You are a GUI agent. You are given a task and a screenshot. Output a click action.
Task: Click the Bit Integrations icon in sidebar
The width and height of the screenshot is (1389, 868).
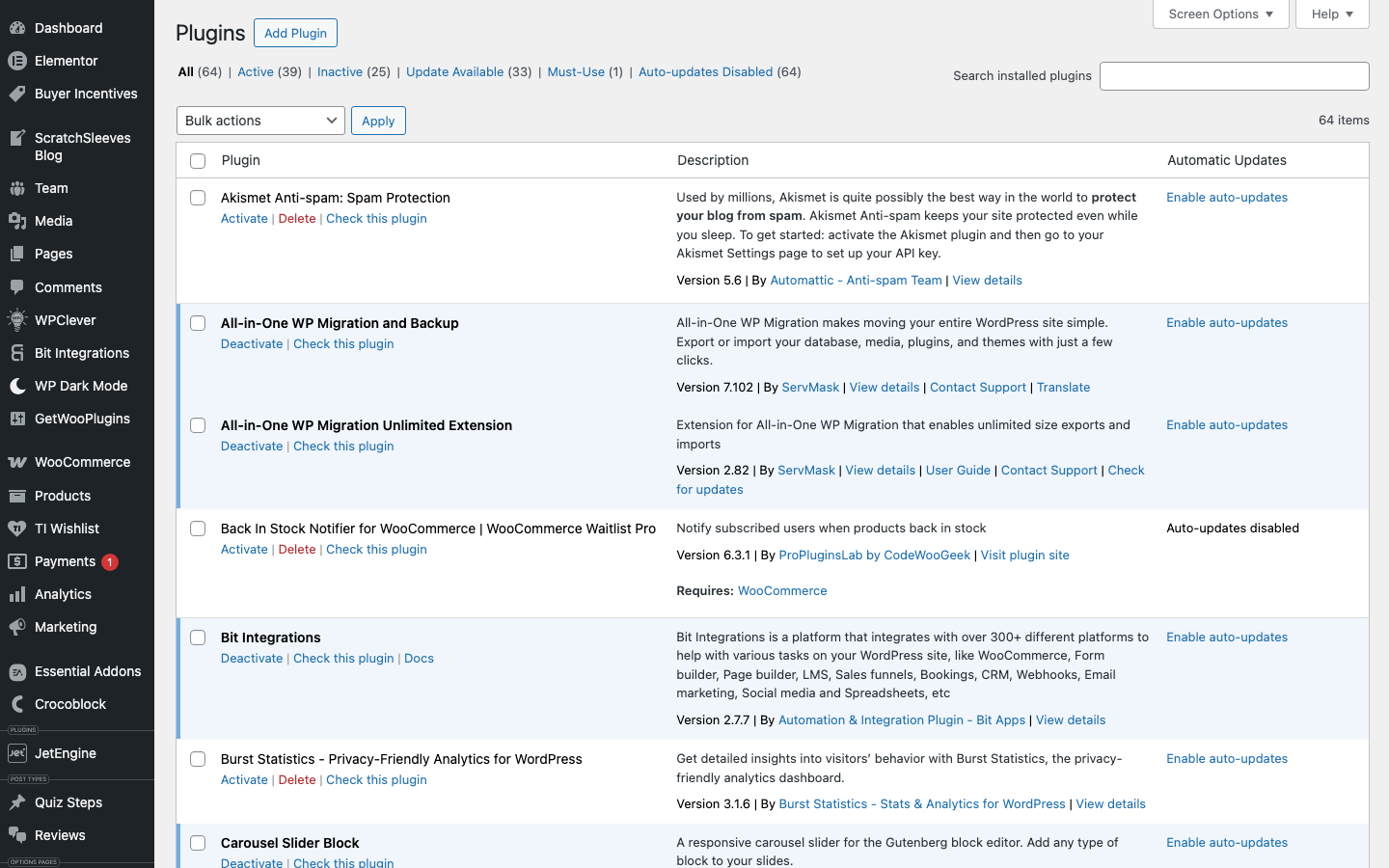(x=17, y=353)
